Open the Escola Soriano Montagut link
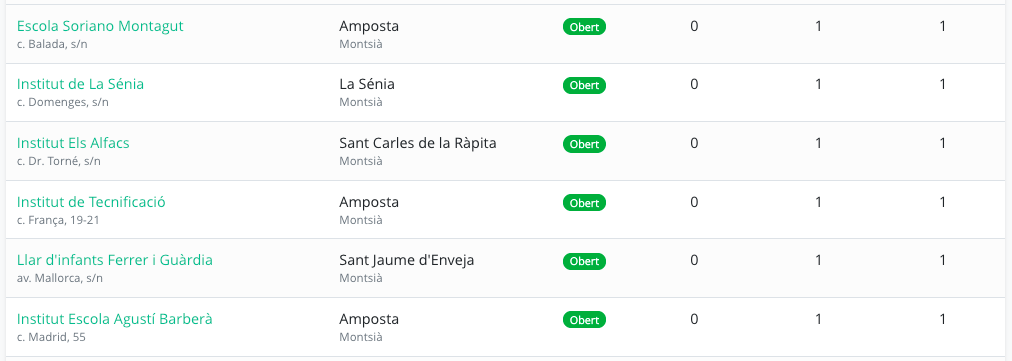1012x361 pixels. [x=100, y=26]
